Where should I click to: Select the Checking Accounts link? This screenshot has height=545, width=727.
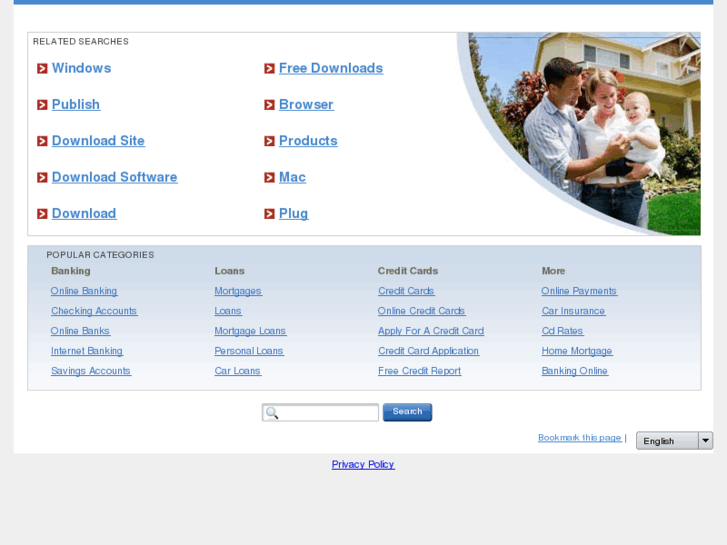pos(94,311)
